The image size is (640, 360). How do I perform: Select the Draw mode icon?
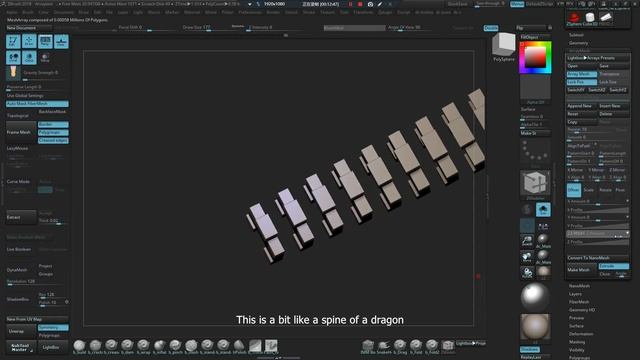coord(29,42)
